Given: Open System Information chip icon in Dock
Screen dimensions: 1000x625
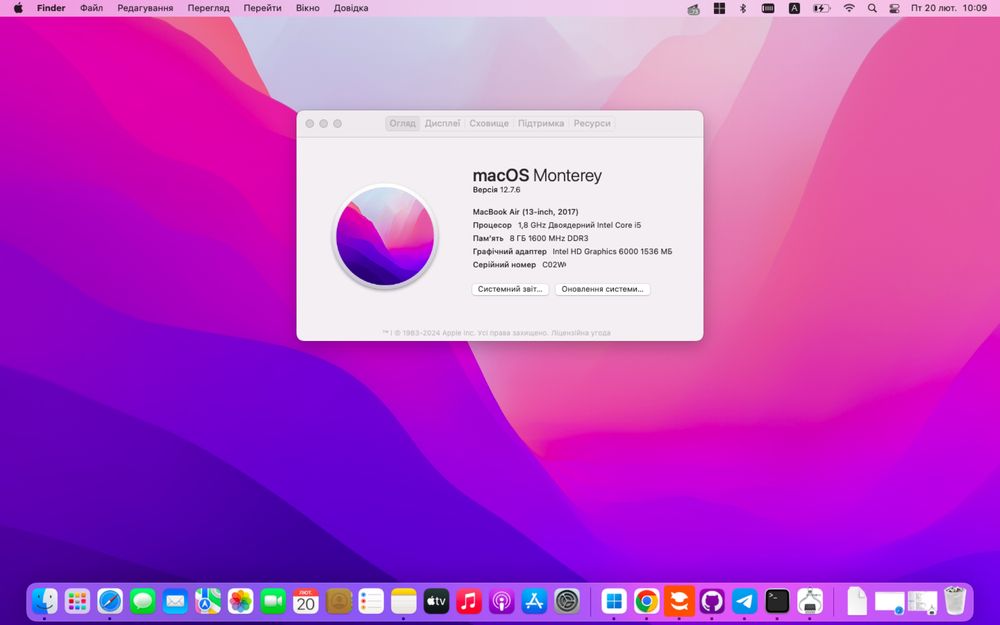Looking at the screenshot, I should pyautogui.click(x=809, y=601).
